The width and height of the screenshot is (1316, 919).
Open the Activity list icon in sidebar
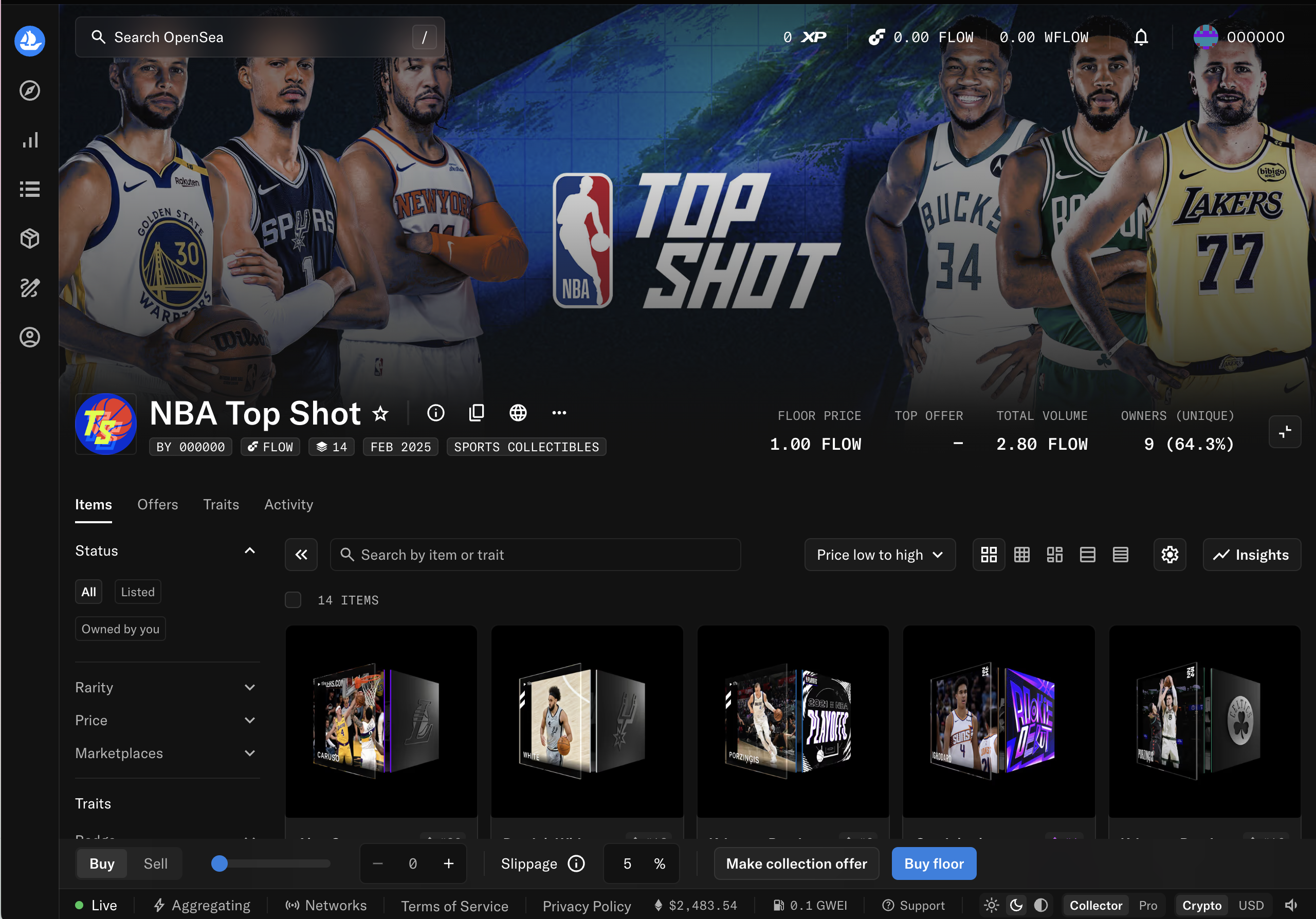coord(30,190)
